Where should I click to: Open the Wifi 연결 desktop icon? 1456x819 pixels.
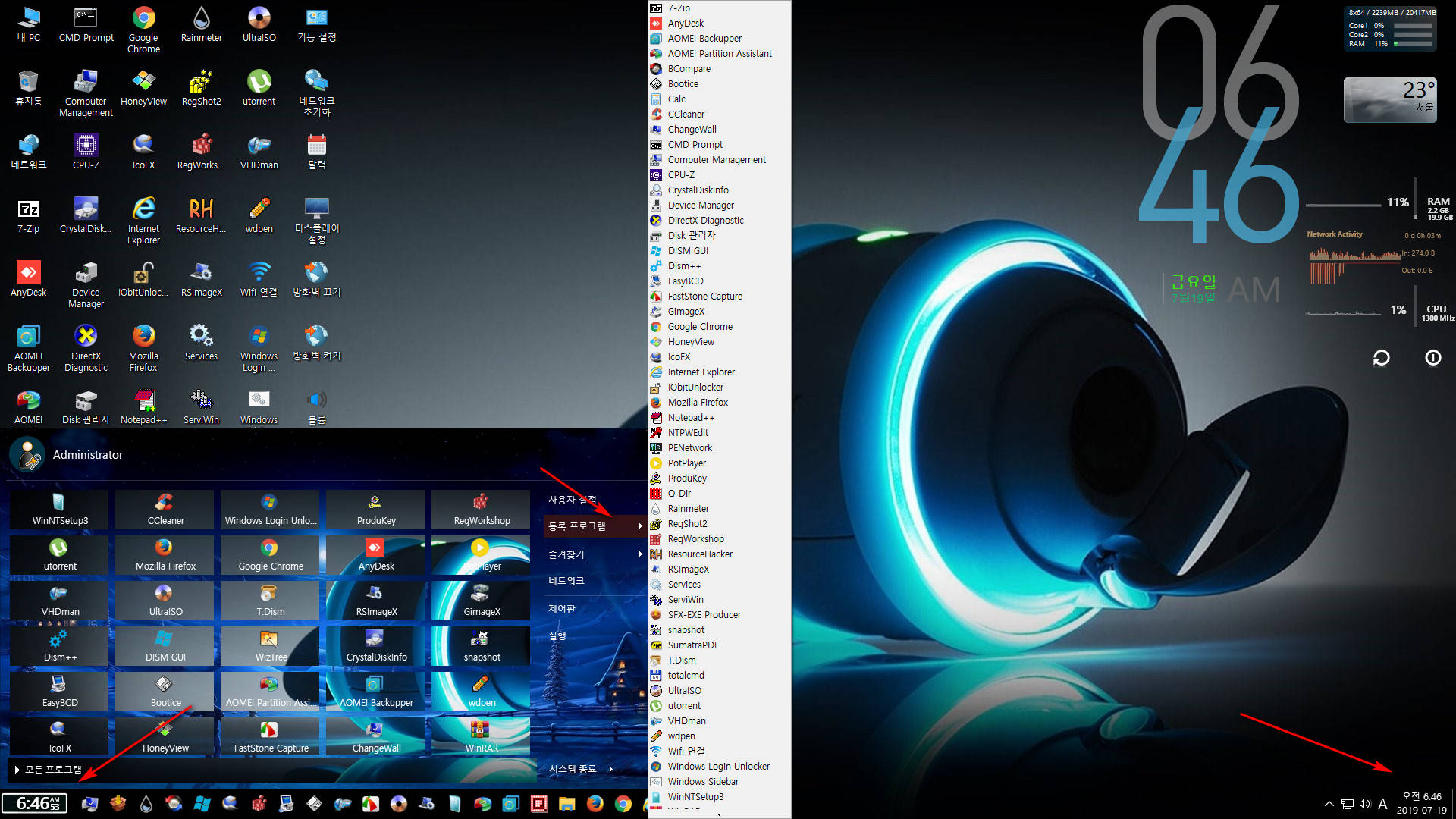point(259,279)
